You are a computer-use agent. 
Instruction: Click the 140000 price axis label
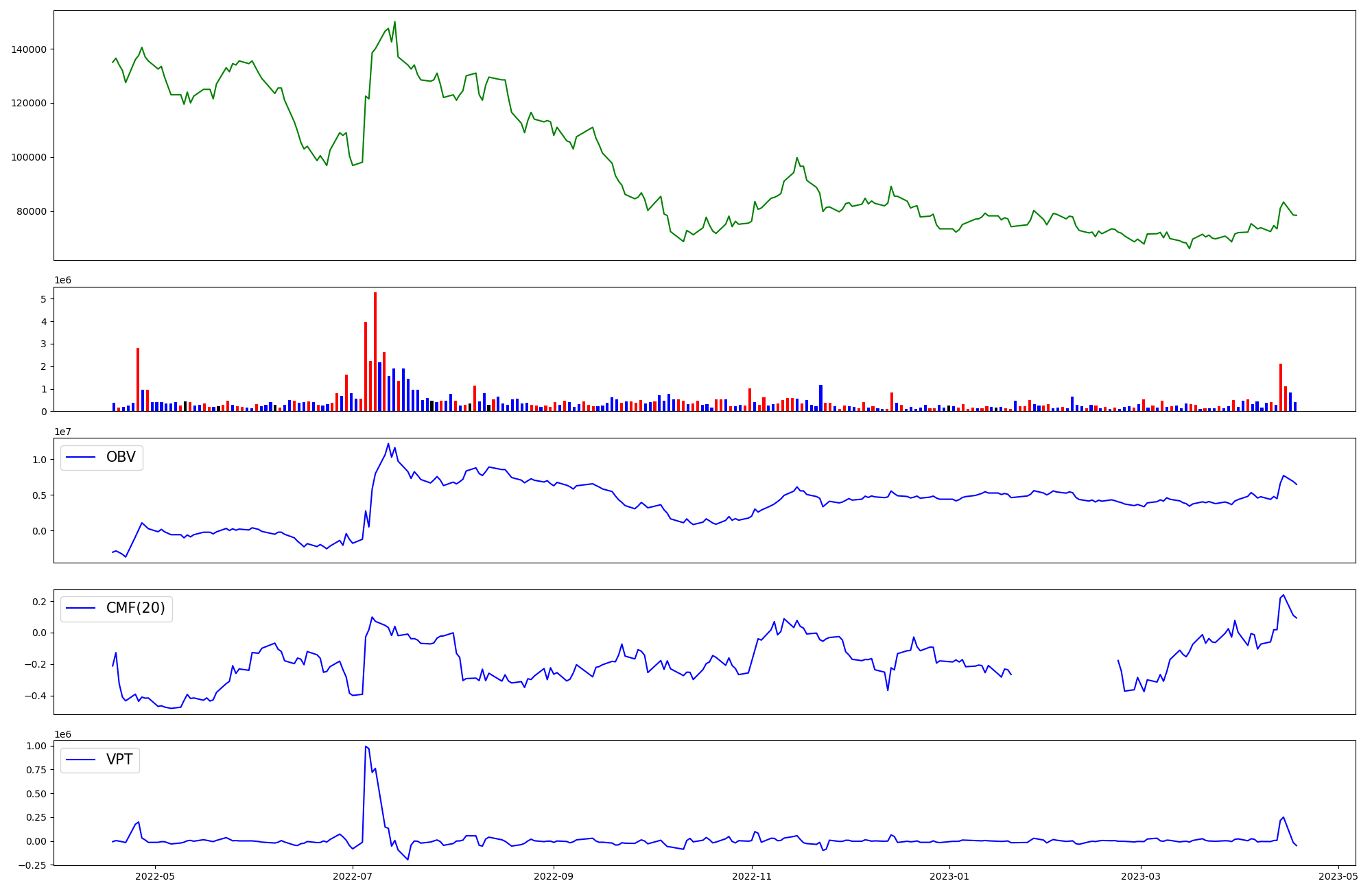(28, 49)
